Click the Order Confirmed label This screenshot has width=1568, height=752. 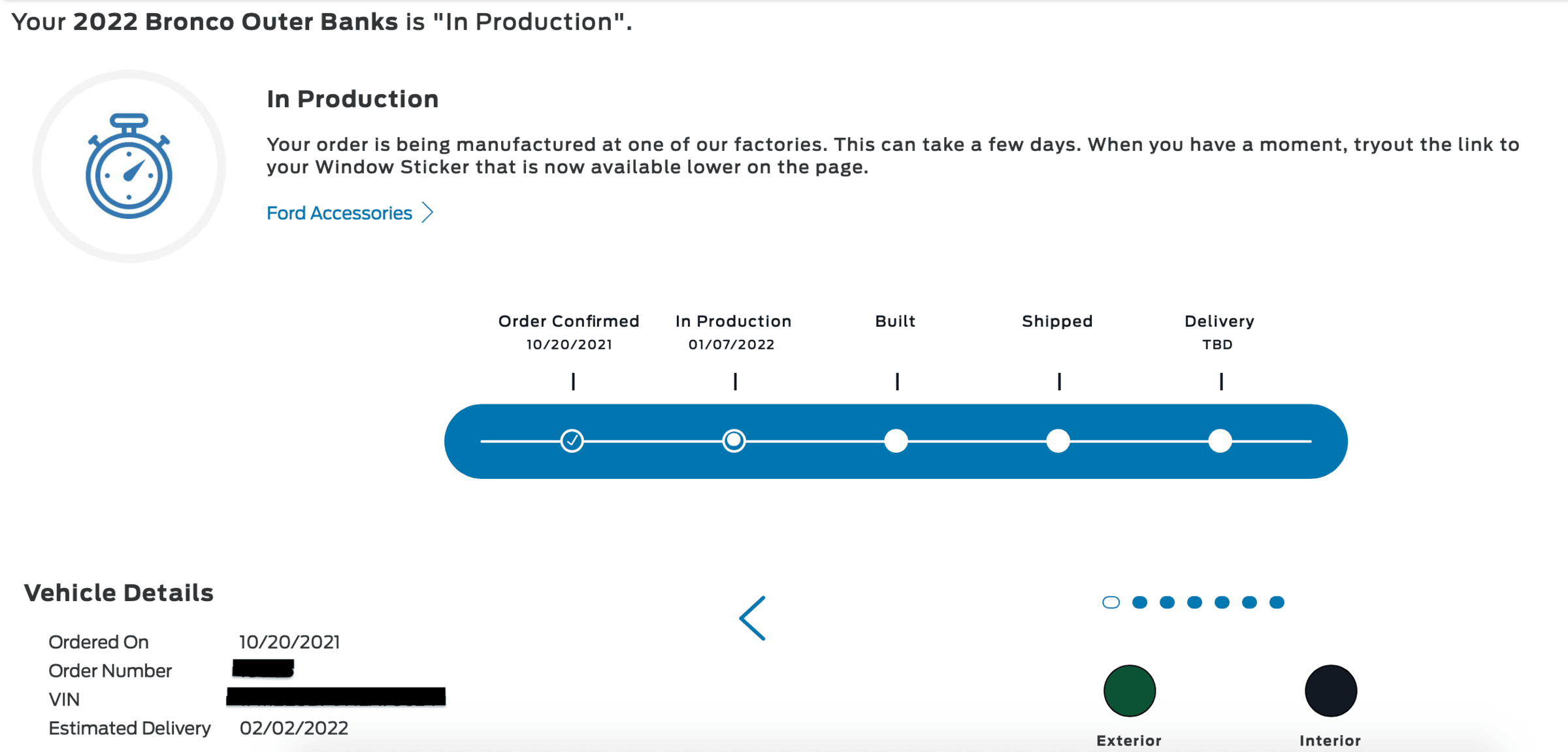coord(569,321)
